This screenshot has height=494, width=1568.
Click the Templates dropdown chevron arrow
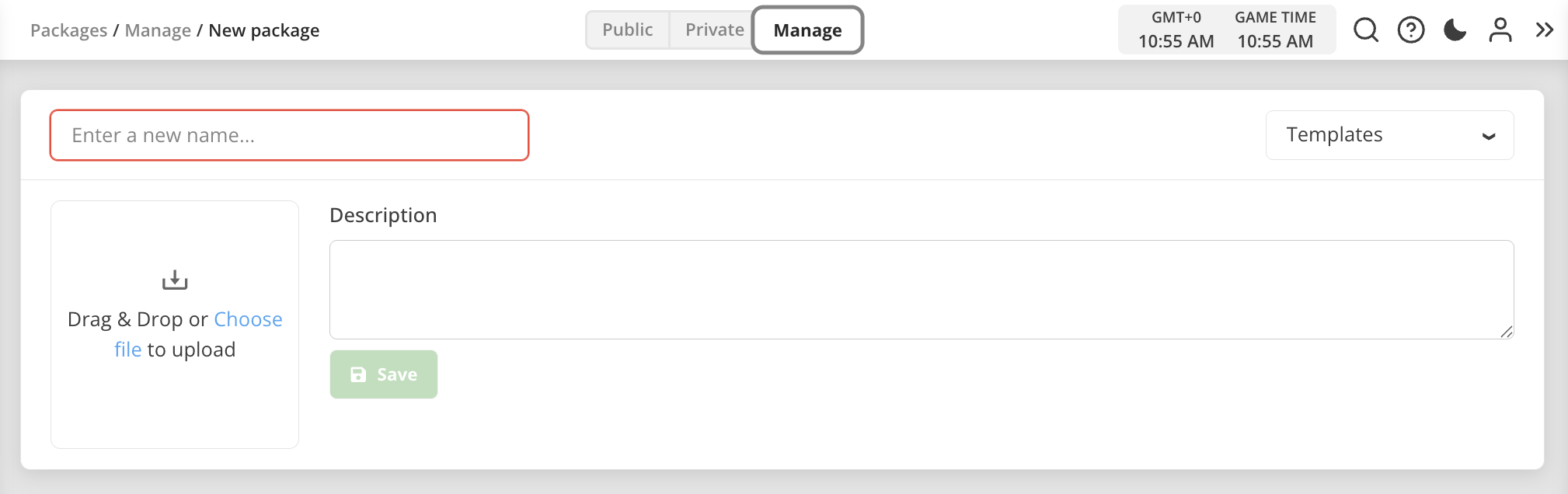pos(1488,136)
